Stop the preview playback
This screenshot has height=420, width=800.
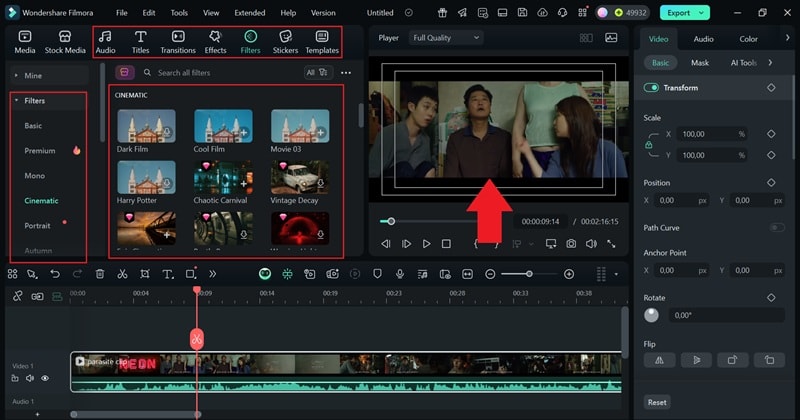pos(446,244)
